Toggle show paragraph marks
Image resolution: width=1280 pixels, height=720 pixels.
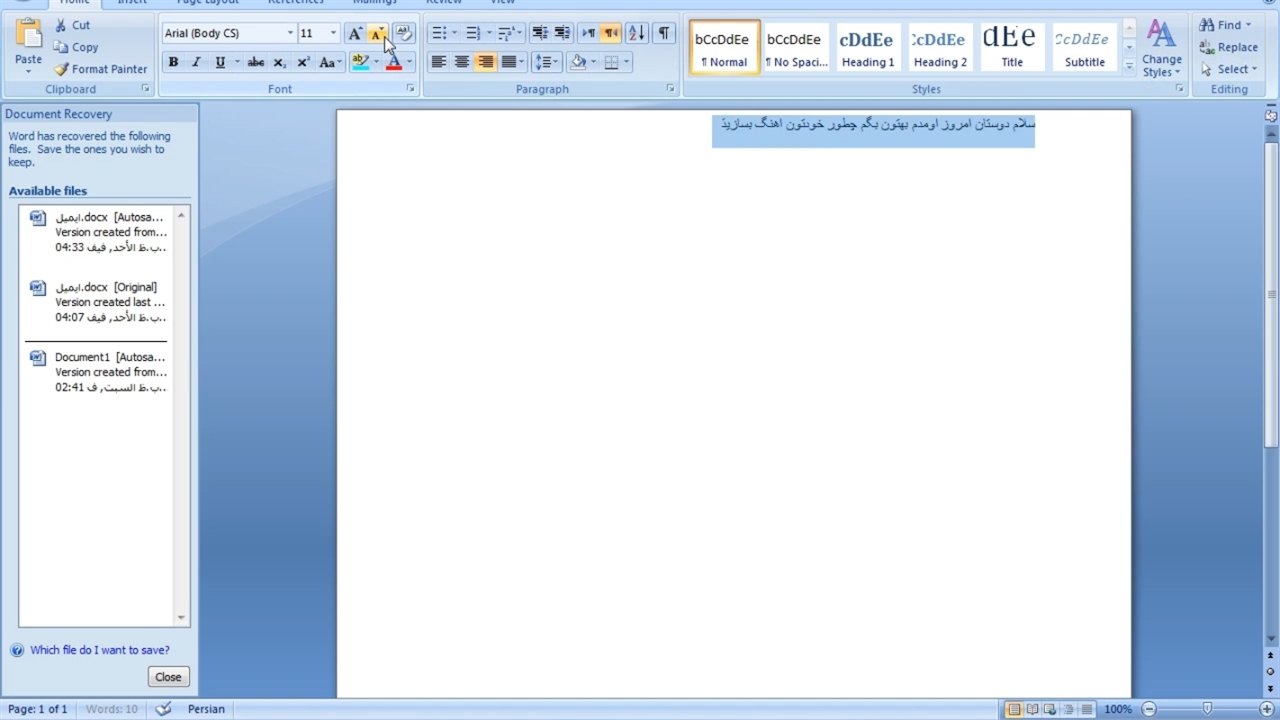click(x=663, y=34)
